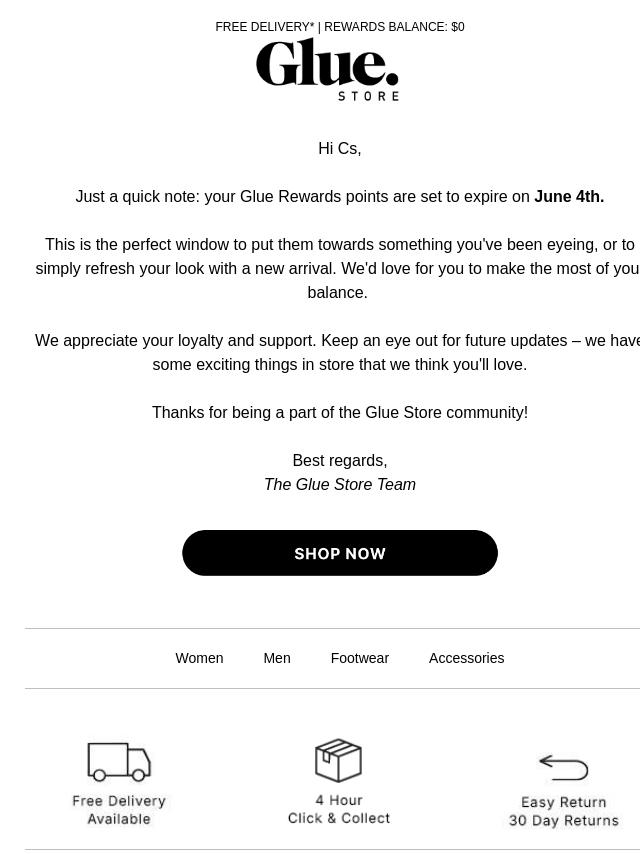Screen dimensions: 640x854
Task: Click the REWARDS BALANCE $0 text
Action: (x=394, y=27)
